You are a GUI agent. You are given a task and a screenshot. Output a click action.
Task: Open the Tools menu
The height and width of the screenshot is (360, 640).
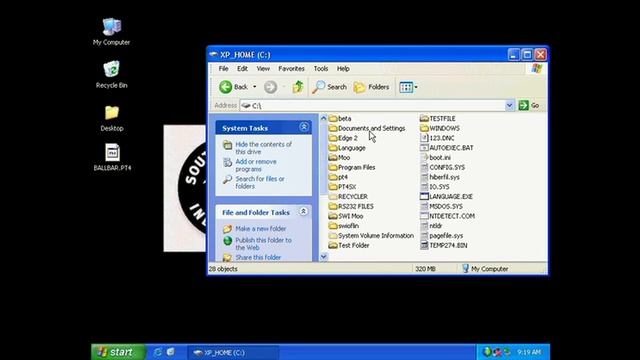[x=321, y=69]
